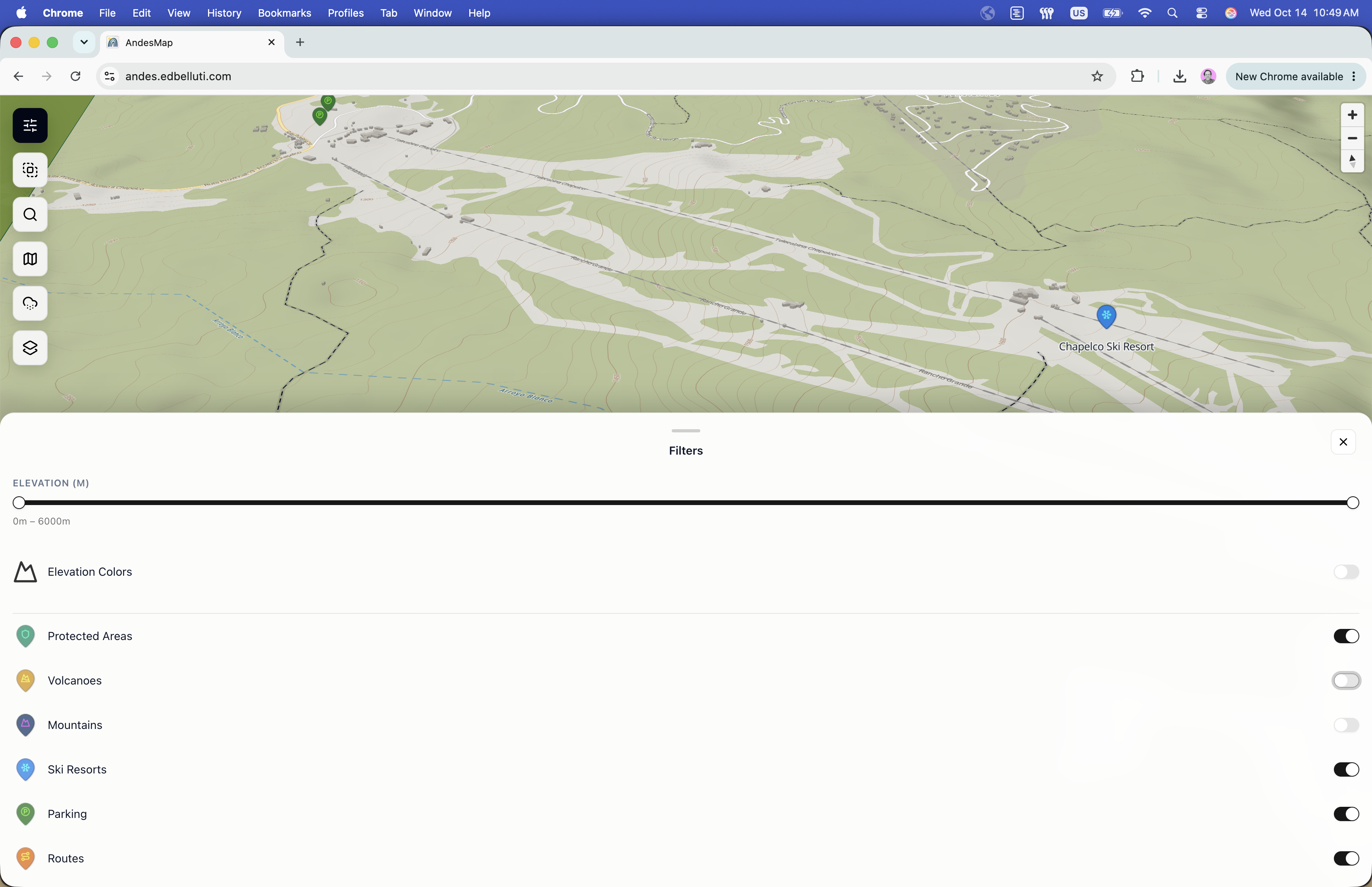Open a new browser tab
Viewport: 1372px width, 887px height.
(300, 42)
